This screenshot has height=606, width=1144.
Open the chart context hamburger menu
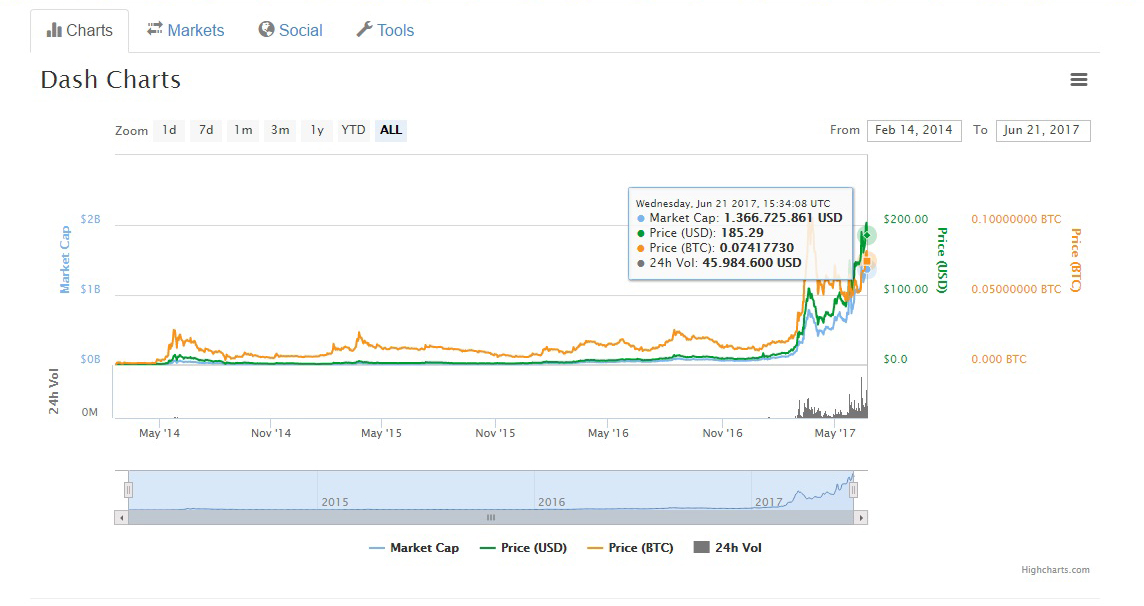[x=1078, y=79]
